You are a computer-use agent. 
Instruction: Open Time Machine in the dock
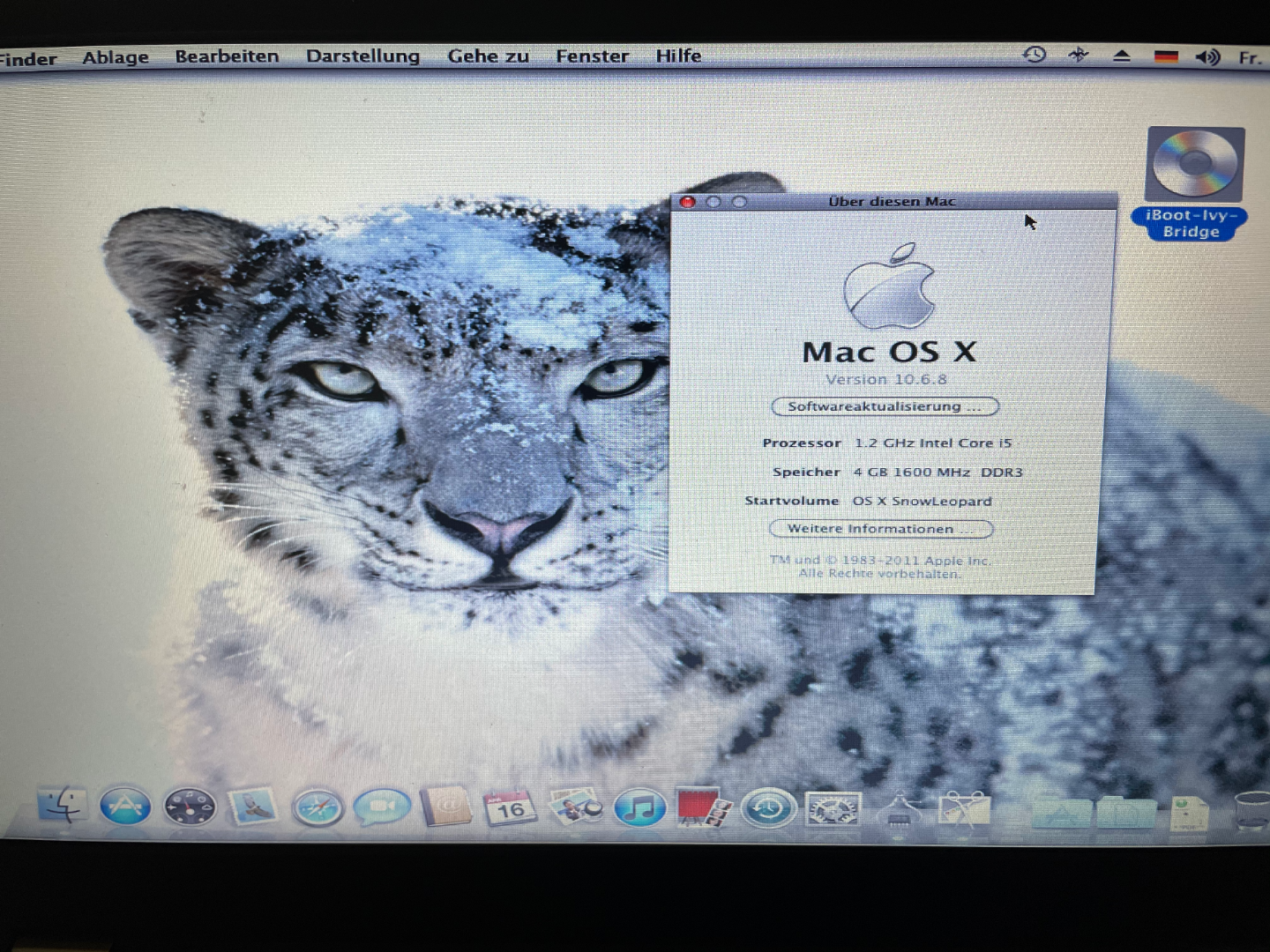click(768, 808)
